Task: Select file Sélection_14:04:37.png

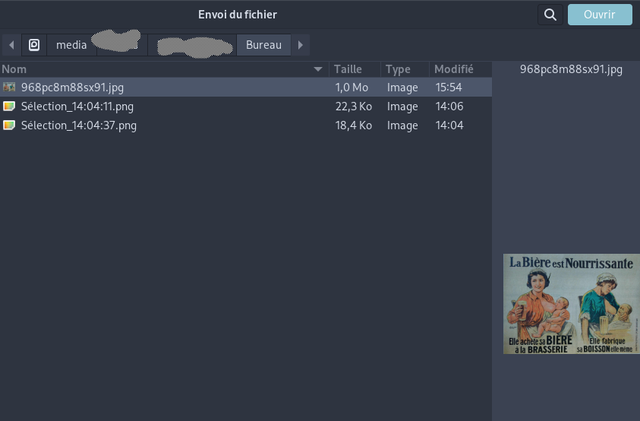Action: (x=246, y=125)
